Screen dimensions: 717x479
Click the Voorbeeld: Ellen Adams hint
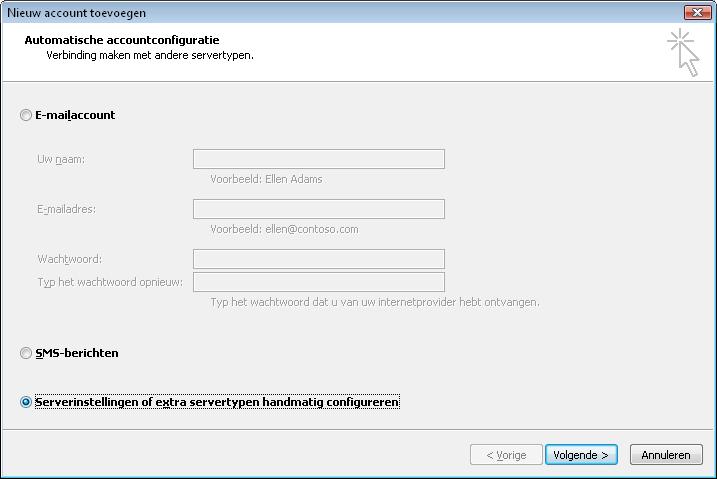click(x=266, y=179)
